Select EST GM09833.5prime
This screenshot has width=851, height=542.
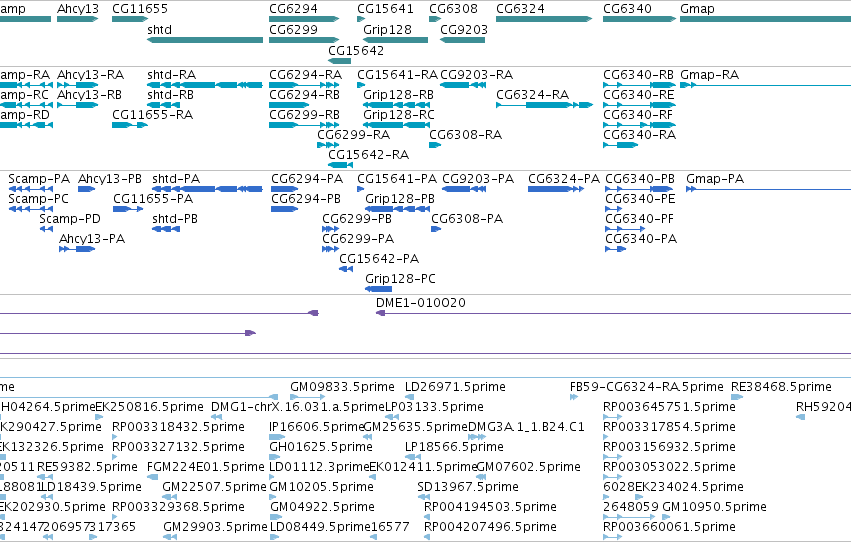(342, 387)
